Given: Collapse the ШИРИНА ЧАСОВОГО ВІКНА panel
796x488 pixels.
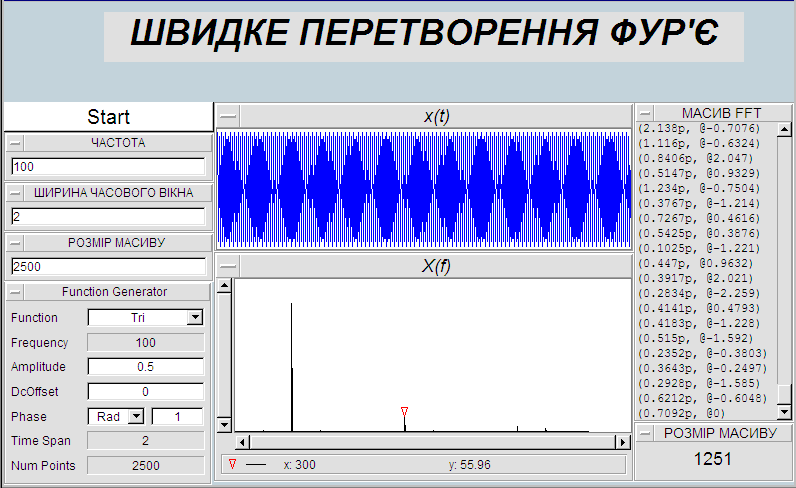Looking at the screenshot, I should [15, 193].
